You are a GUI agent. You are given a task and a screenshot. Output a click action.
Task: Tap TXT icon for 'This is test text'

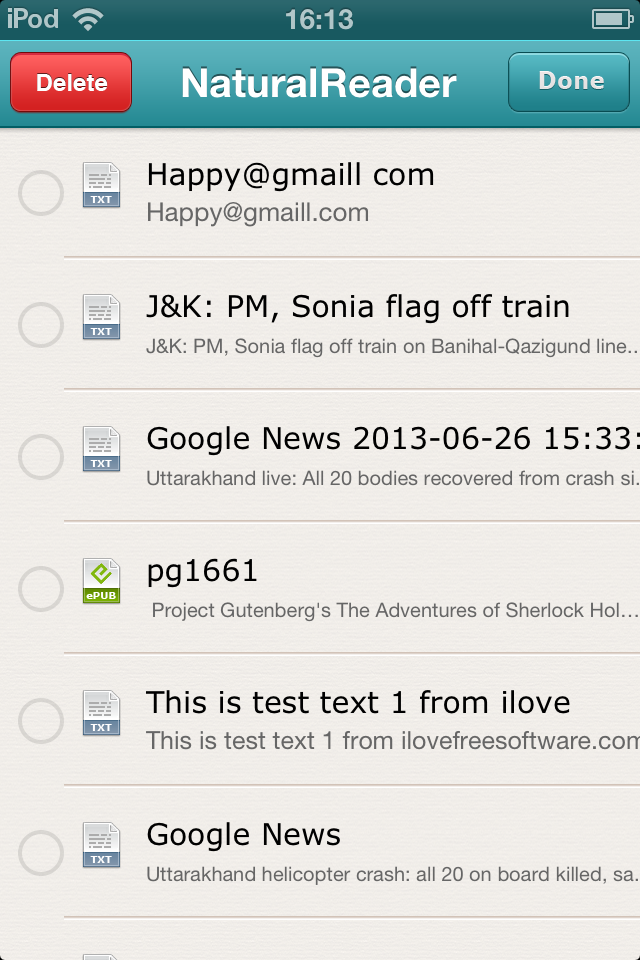[101, 713]
